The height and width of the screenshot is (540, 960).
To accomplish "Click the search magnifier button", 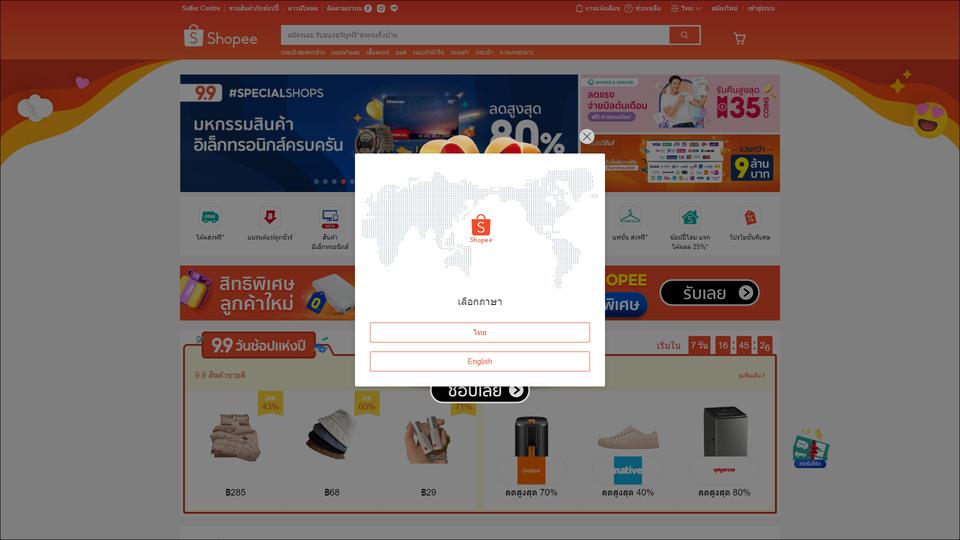I will click(684, 35).
